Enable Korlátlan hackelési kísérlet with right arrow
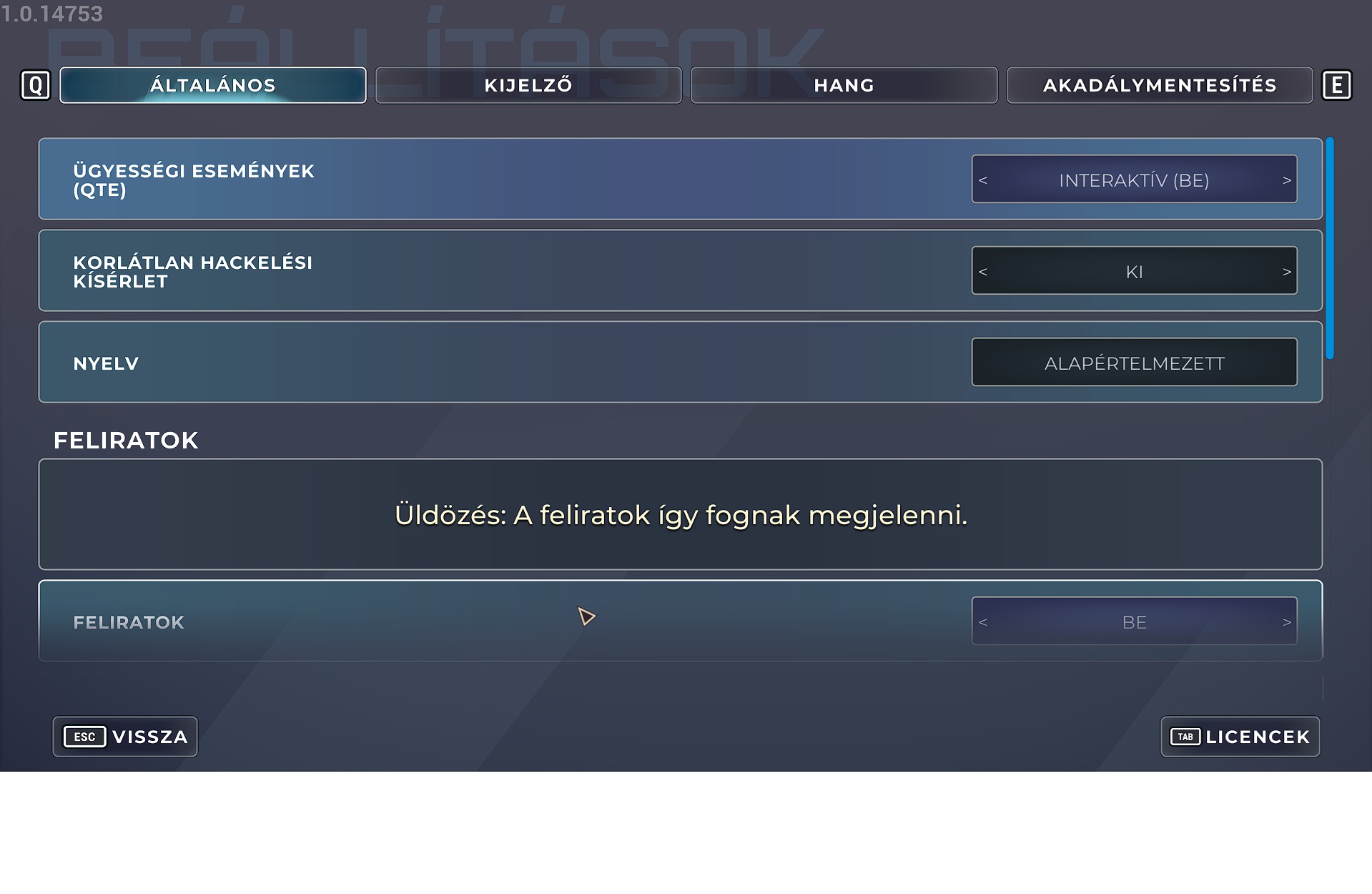The width and height of the screenshot is (1372, 894). 1286,272
